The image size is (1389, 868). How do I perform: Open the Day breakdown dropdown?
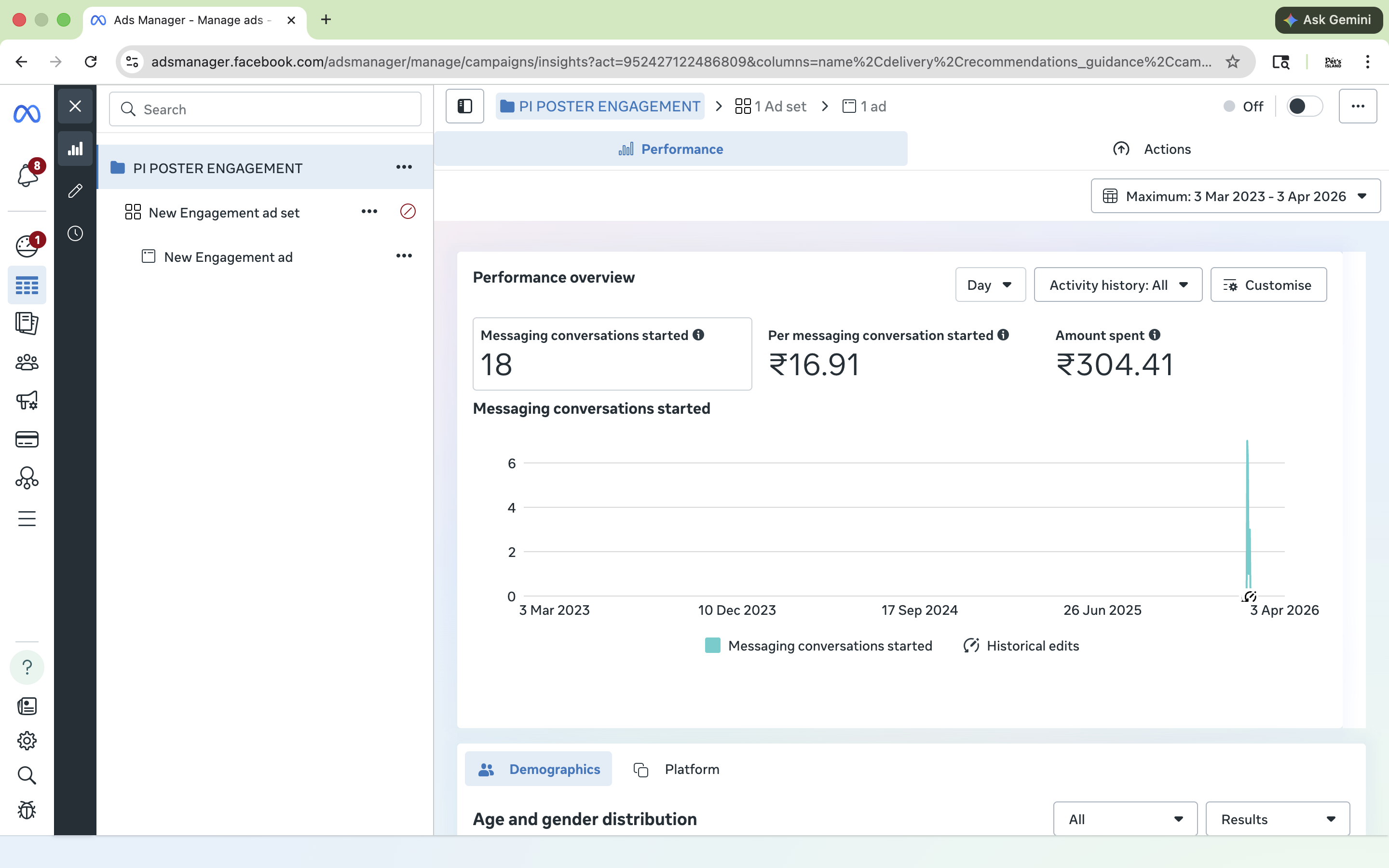tap(990, 285)
